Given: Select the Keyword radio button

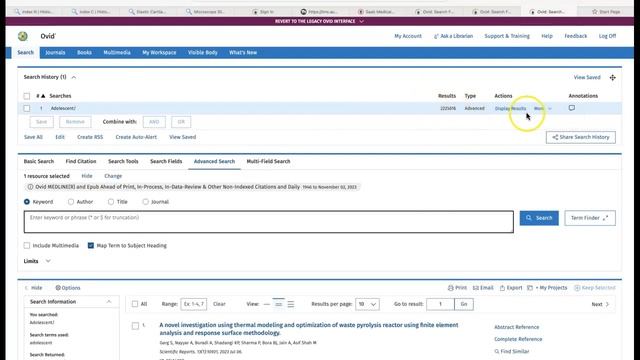Looking at the screenshot, I should 27,202.
